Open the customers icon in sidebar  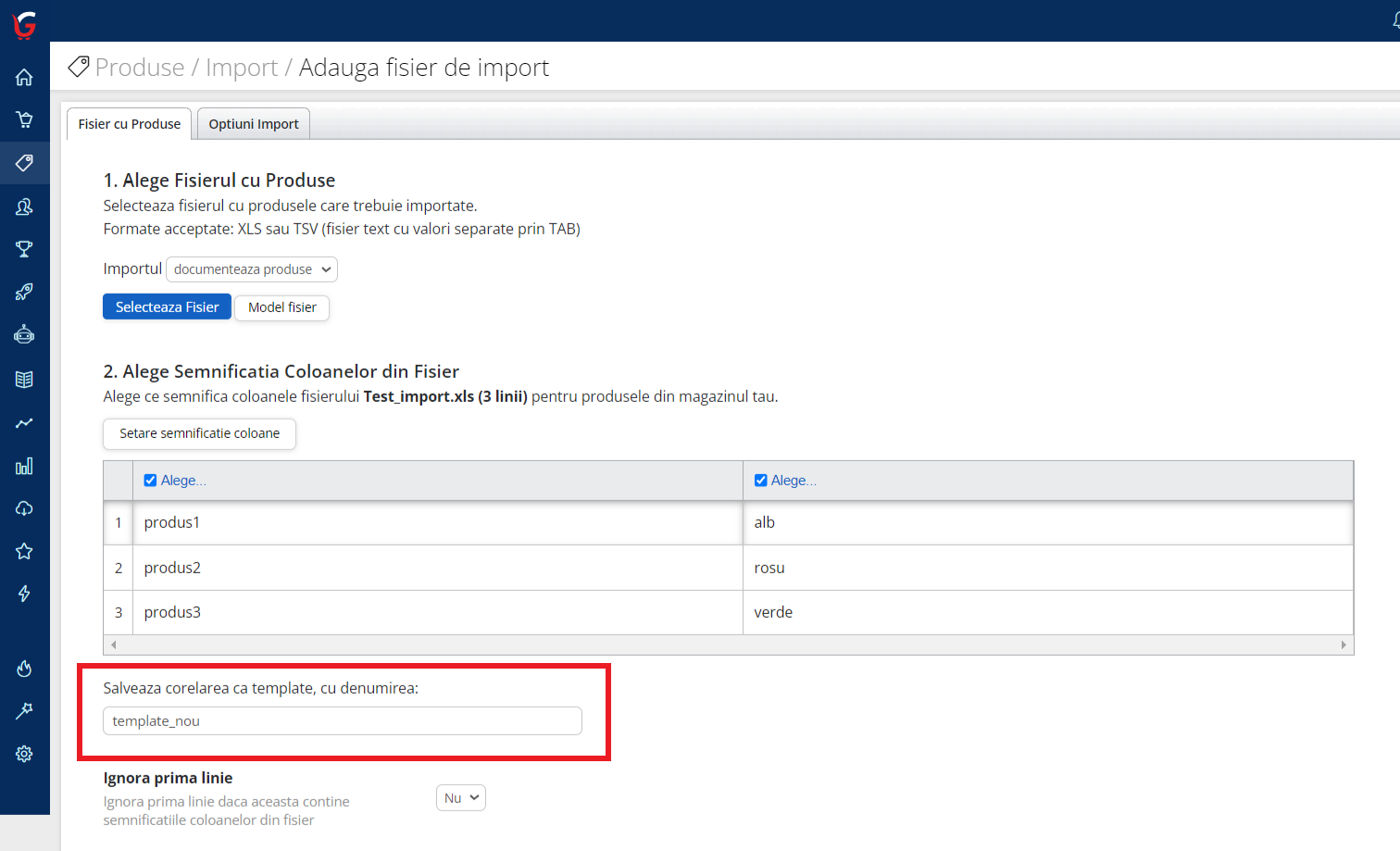pos(24,206)
